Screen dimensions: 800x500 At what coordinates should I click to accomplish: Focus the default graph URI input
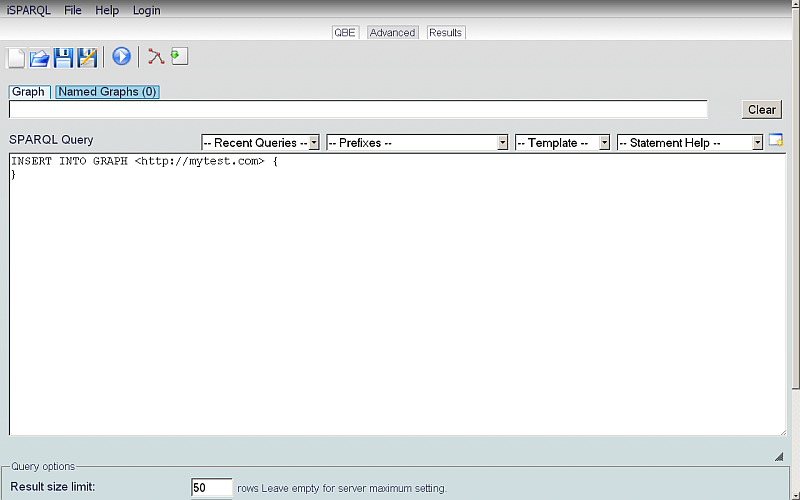pyautogui.click(x=358, y=109)
